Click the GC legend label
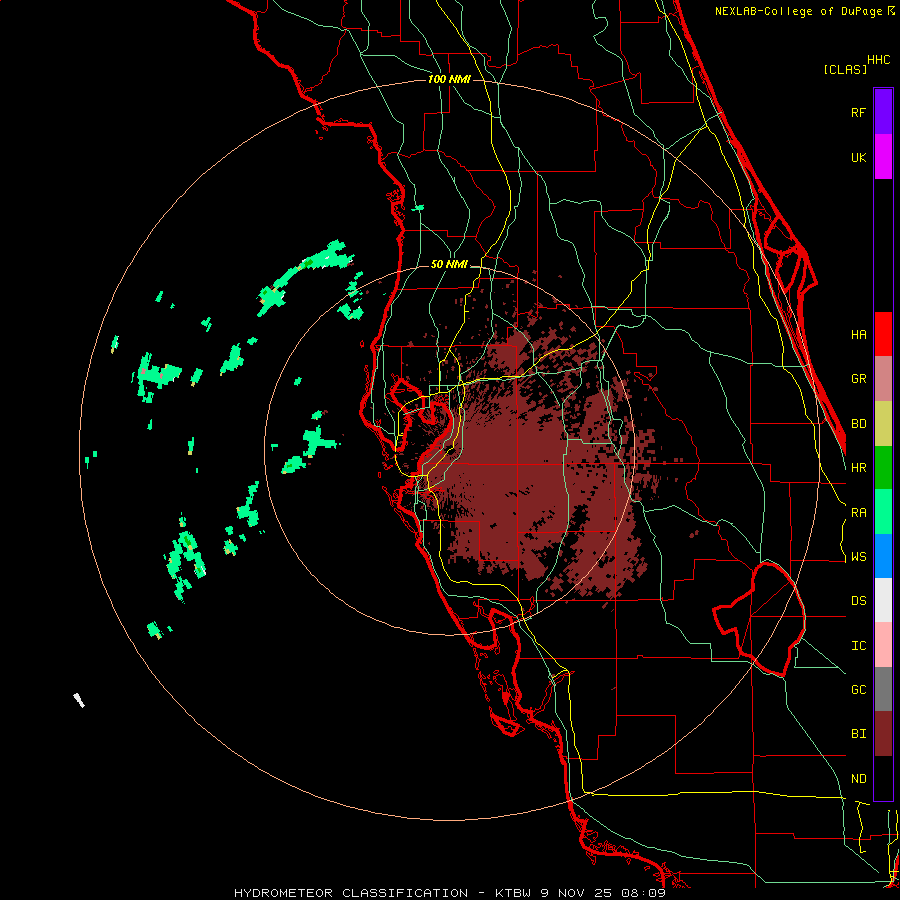 [x=858, y=690]
